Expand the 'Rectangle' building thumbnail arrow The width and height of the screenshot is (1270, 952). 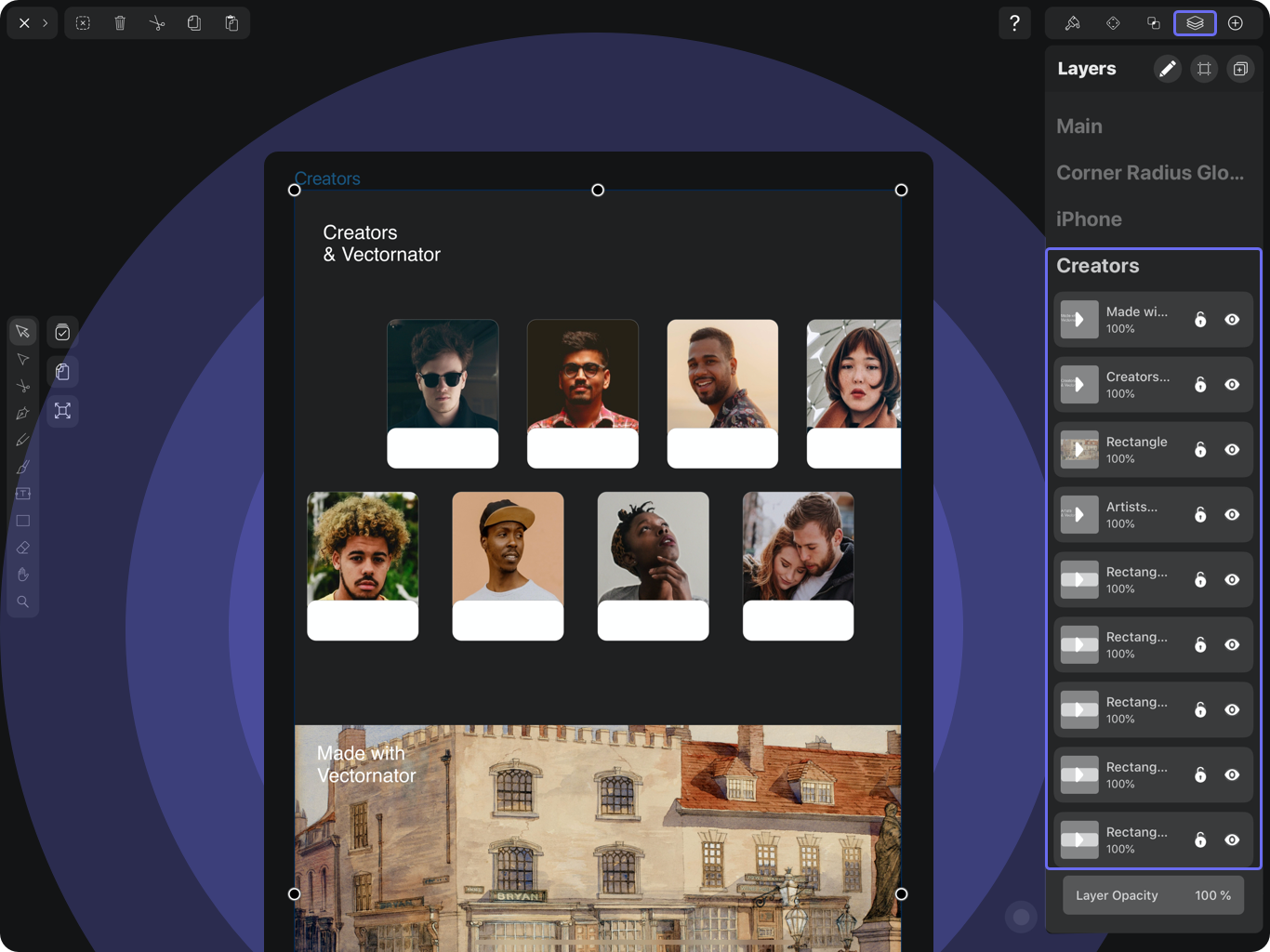1079,450
